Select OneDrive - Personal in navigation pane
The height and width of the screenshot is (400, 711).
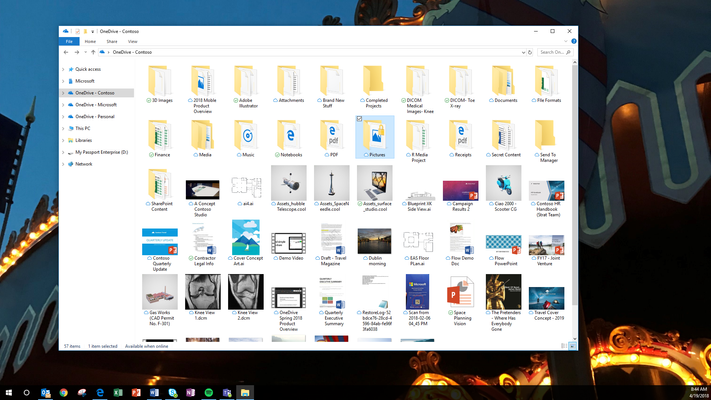(95, 117)
